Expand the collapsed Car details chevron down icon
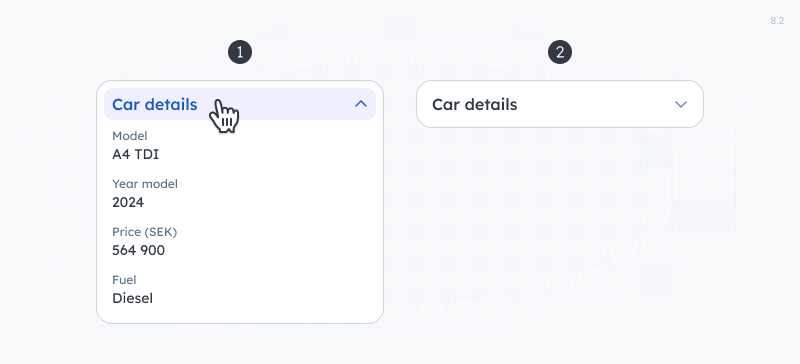800x364 pixels. [x=681, y=105]
